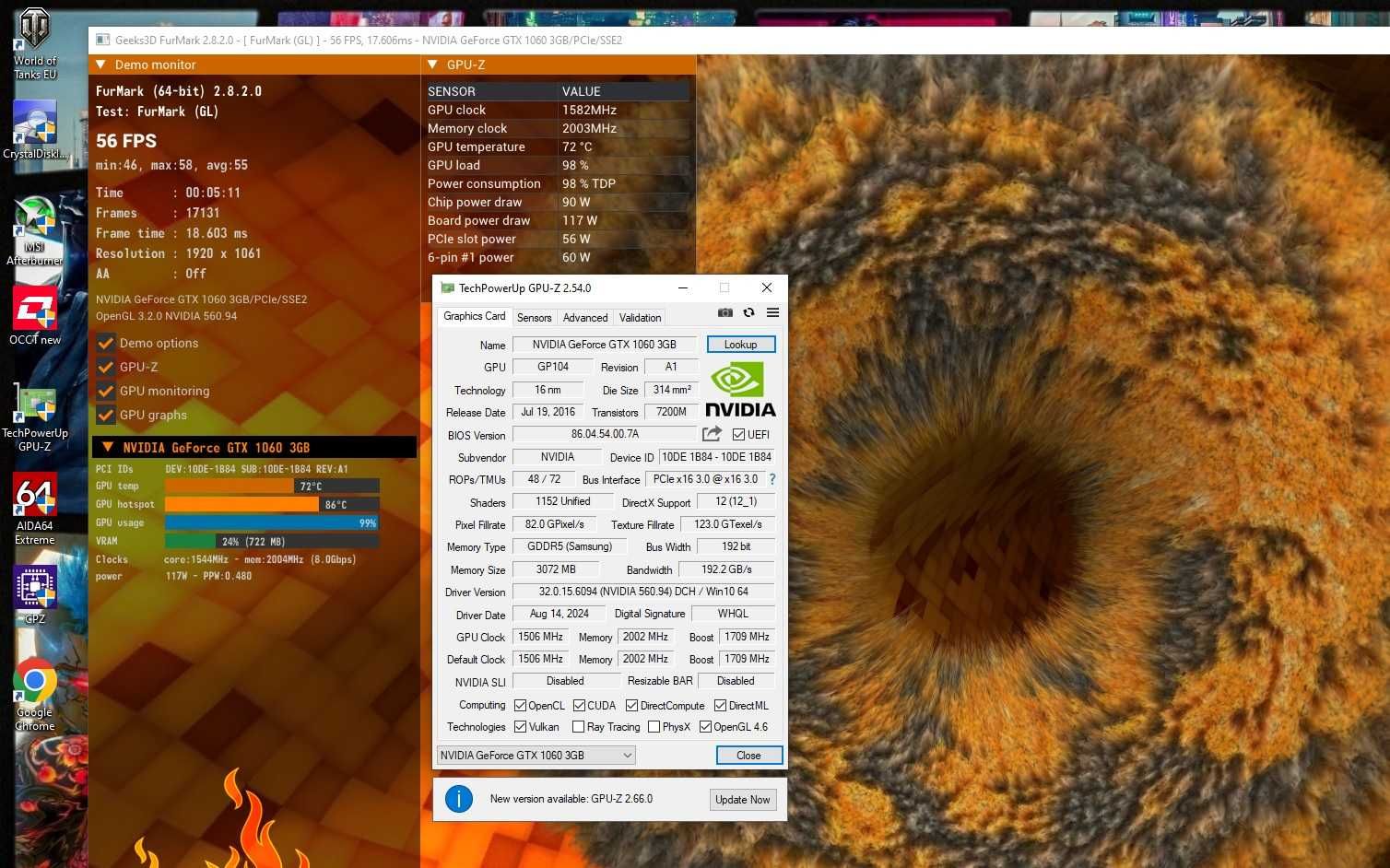Viewport: 1390px width, 868px height.
Task: Click GPU temp 72°C bar
Action: 272,486
